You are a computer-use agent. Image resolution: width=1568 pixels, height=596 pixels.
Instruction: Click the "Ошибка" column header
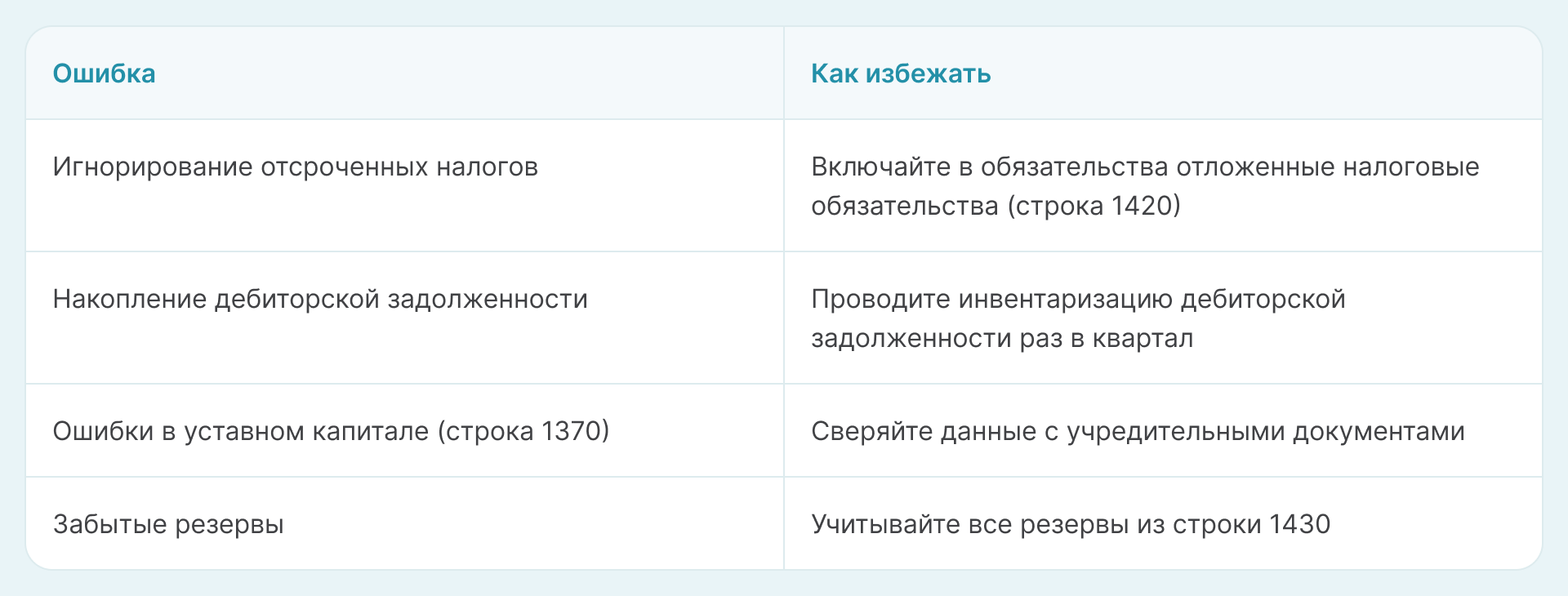[x=104, y=73]
